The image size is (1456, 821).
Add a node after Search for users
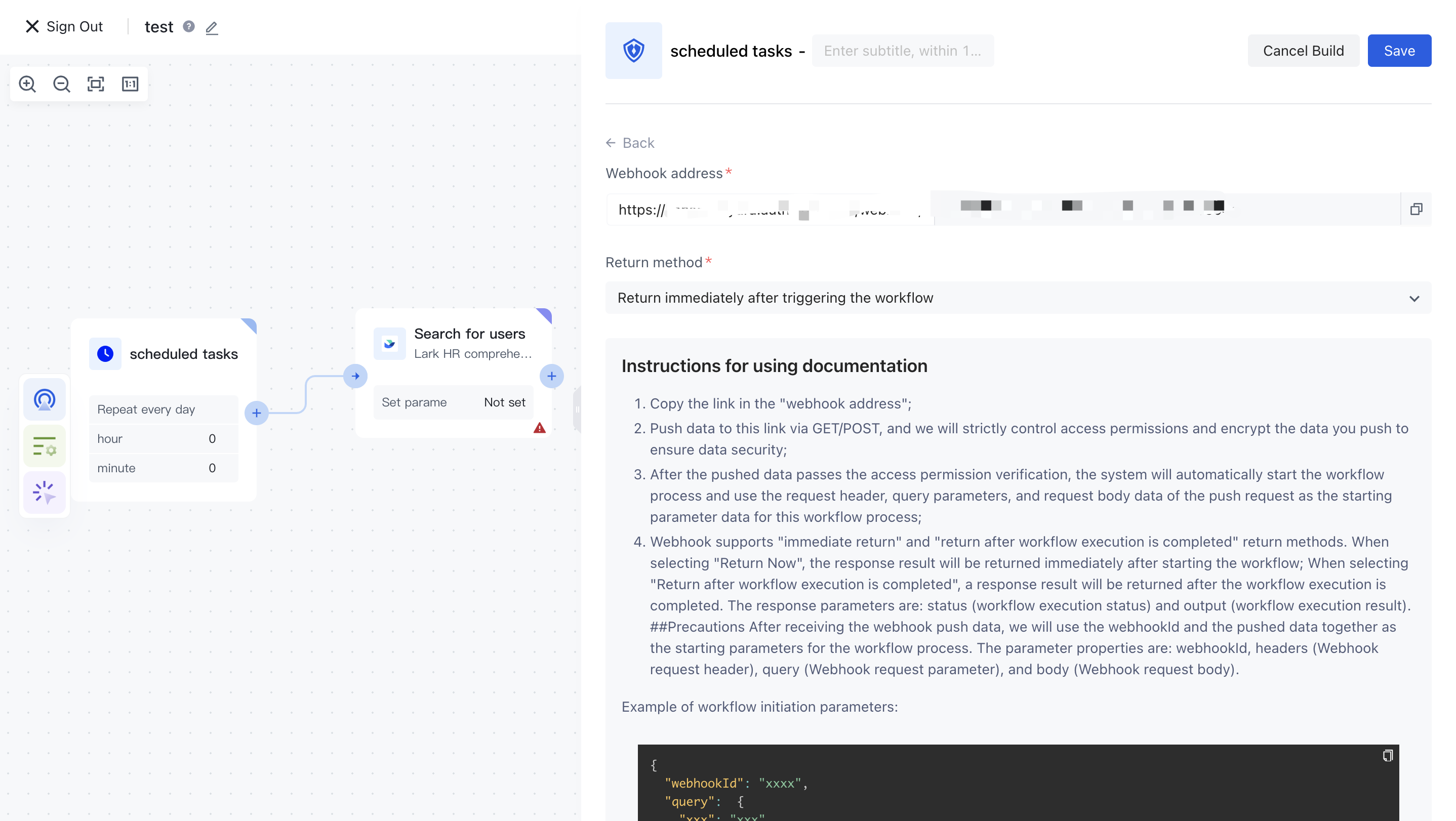(x=552, y=376)
